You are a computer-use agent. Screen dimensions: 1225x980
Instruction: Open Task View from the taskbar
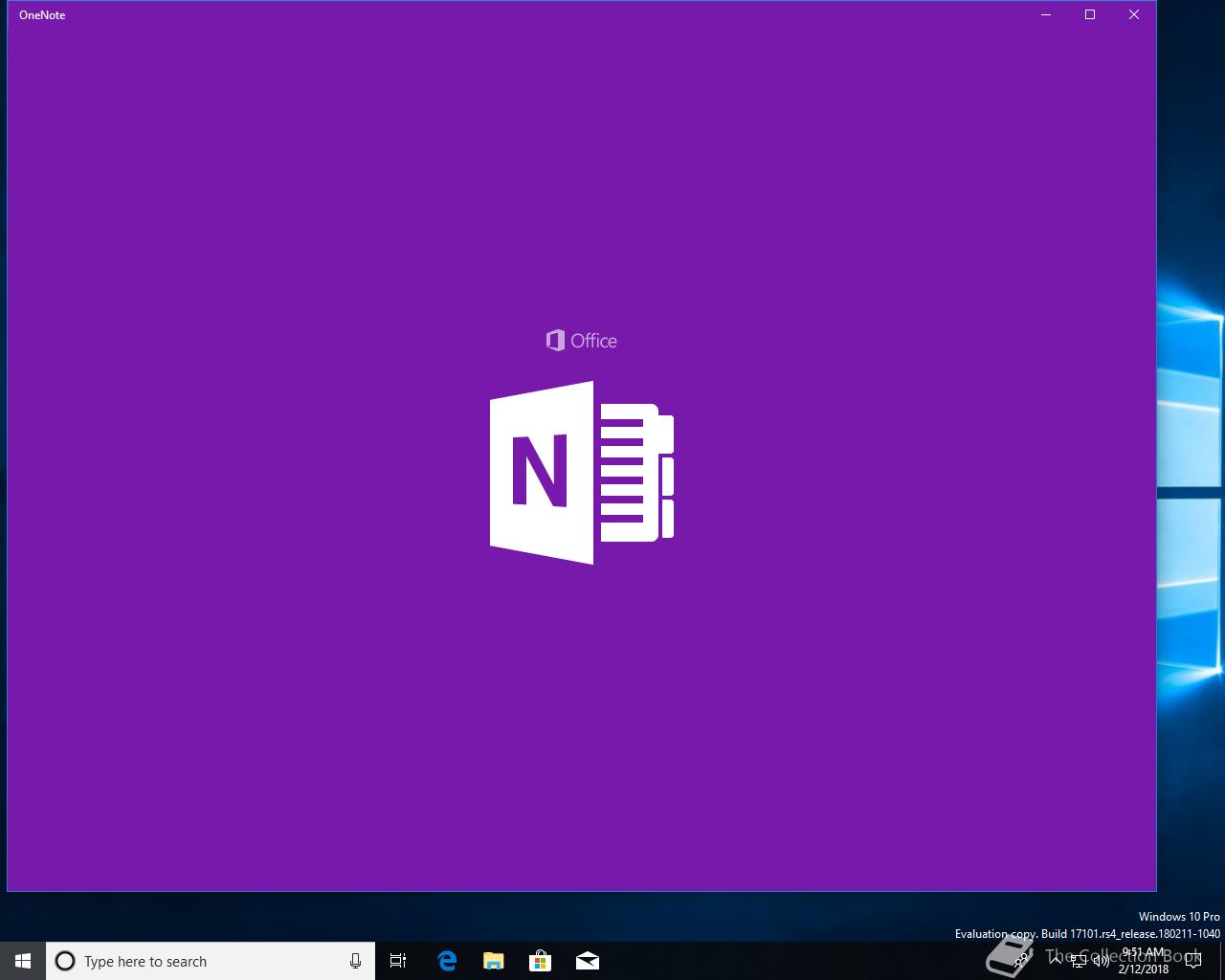398,961
